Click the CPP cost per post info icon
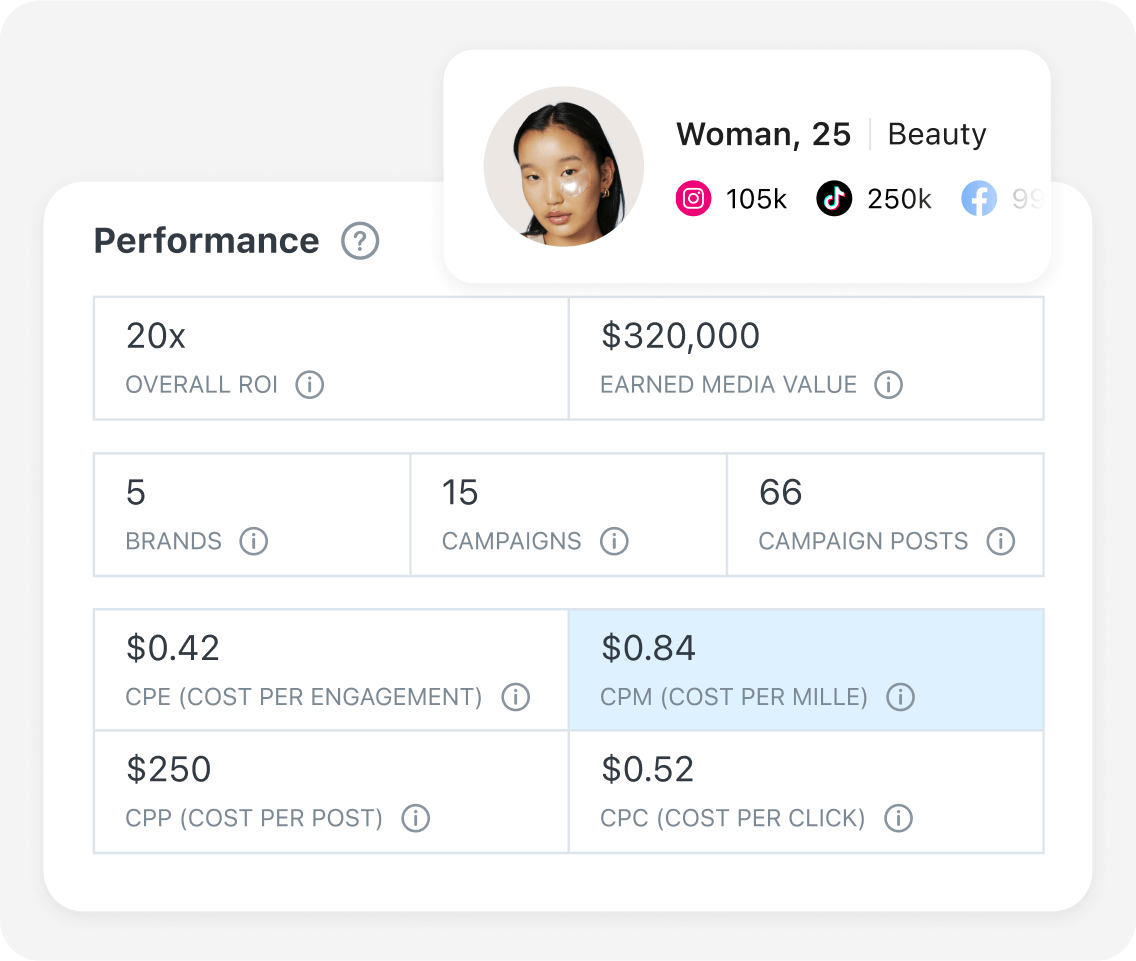 415,818
